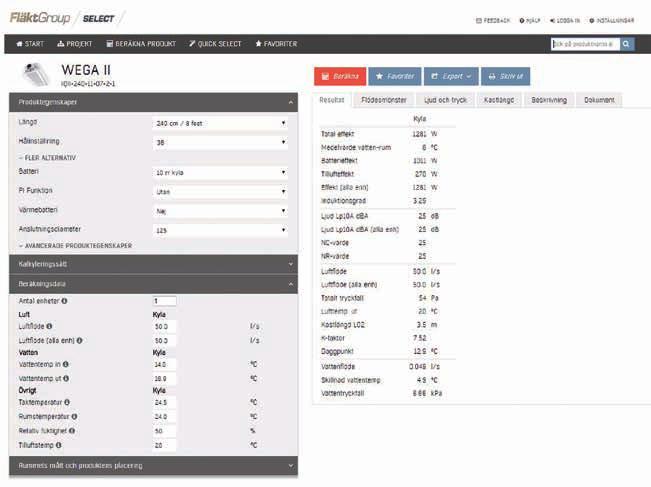Screen dimensions: 651x487
Task: Open Inställningar settings link
Action: coord(612,20)
